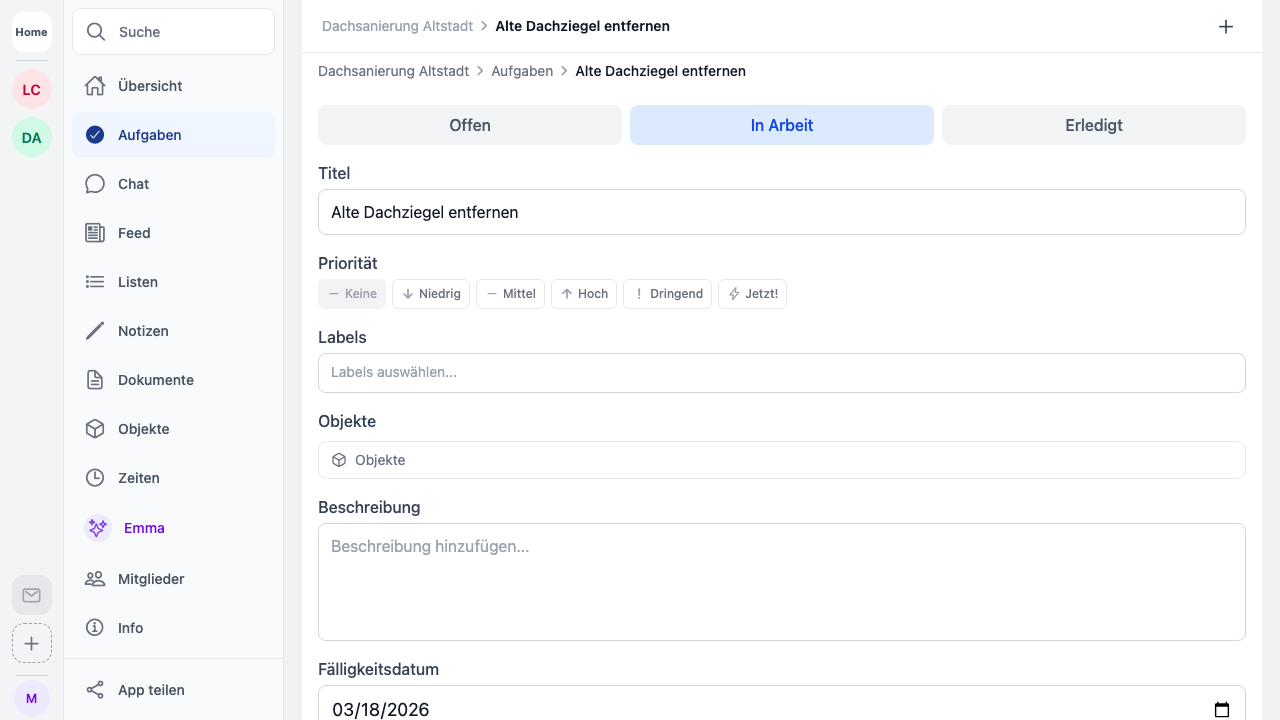This screenshot has width=1280, height=720.
Task: Open the Dokumente section
Action: tap(155, 380)
